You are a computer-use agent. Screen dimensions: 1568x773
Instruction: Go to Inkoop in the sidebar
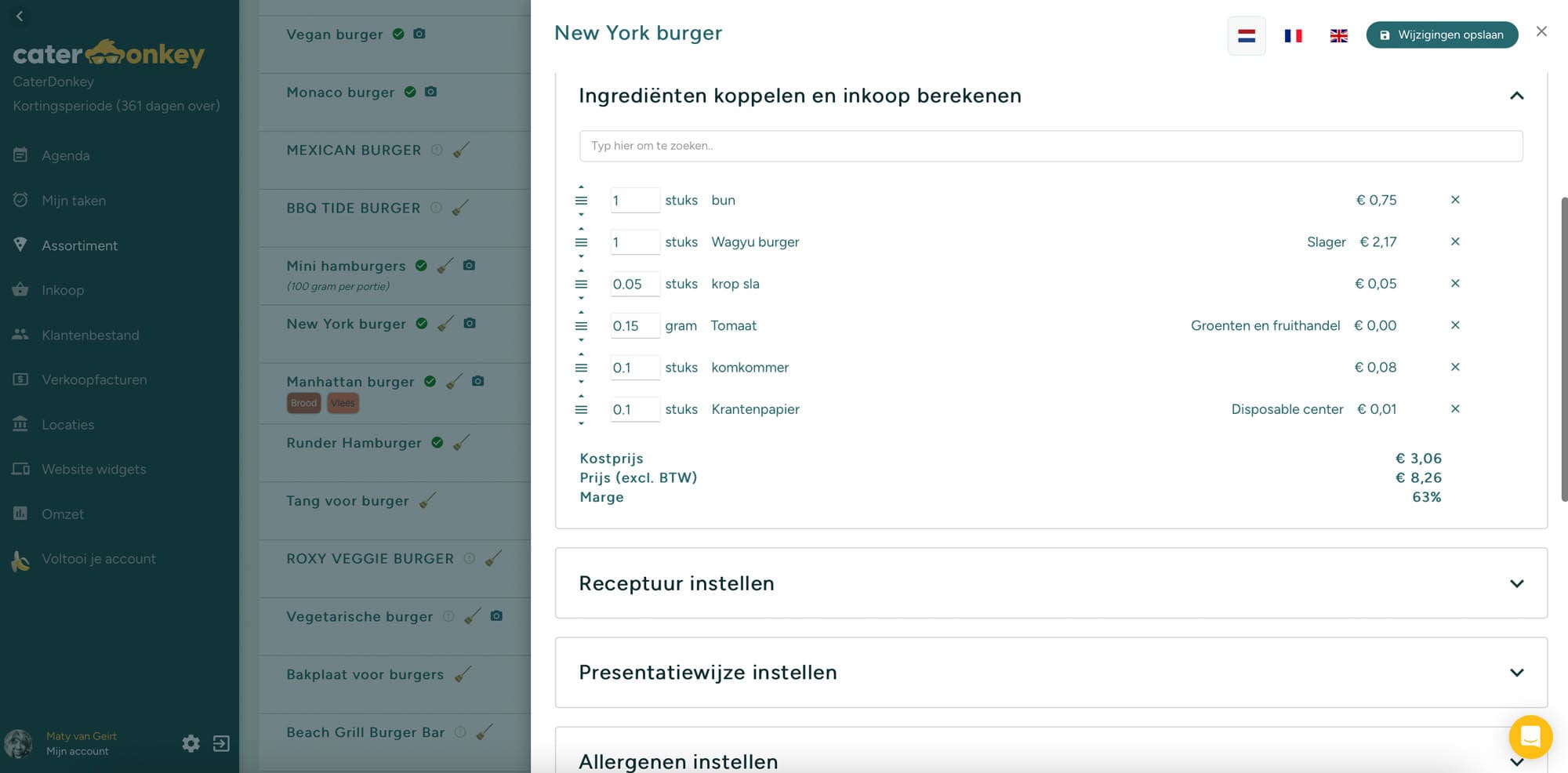point(63,290)
